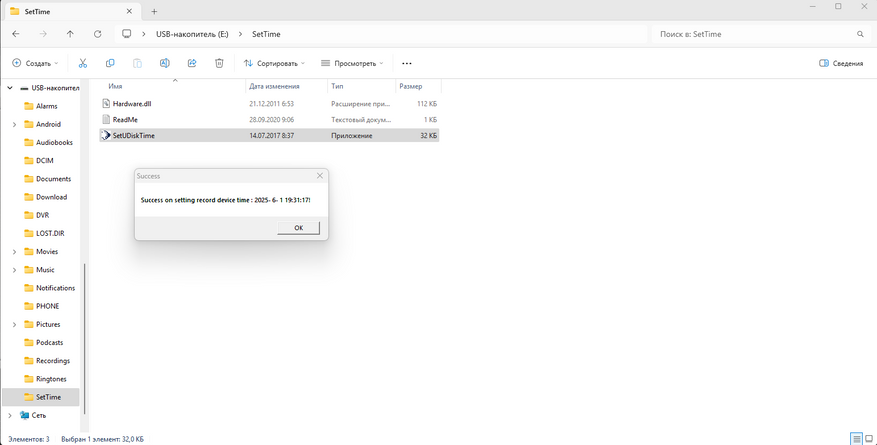Toggle the Сведения details pane
The image size is (877, 445).
[841, 63]
